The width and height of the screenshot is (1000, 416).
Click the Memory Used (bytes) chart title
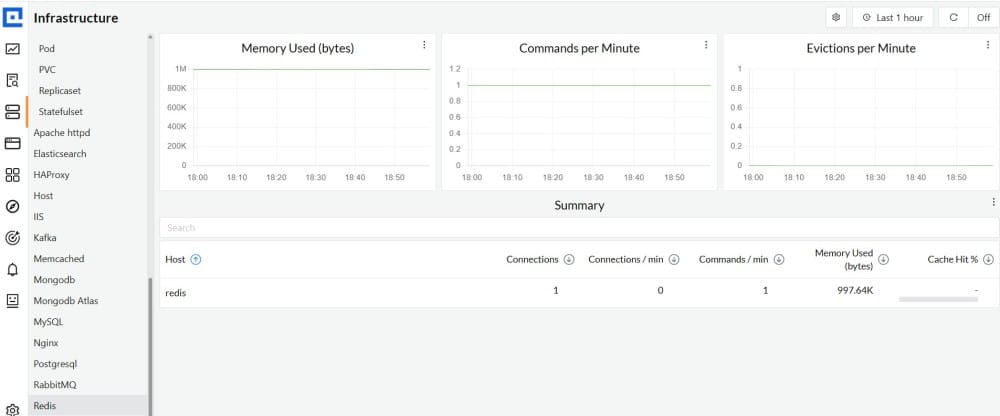[297, 48]
